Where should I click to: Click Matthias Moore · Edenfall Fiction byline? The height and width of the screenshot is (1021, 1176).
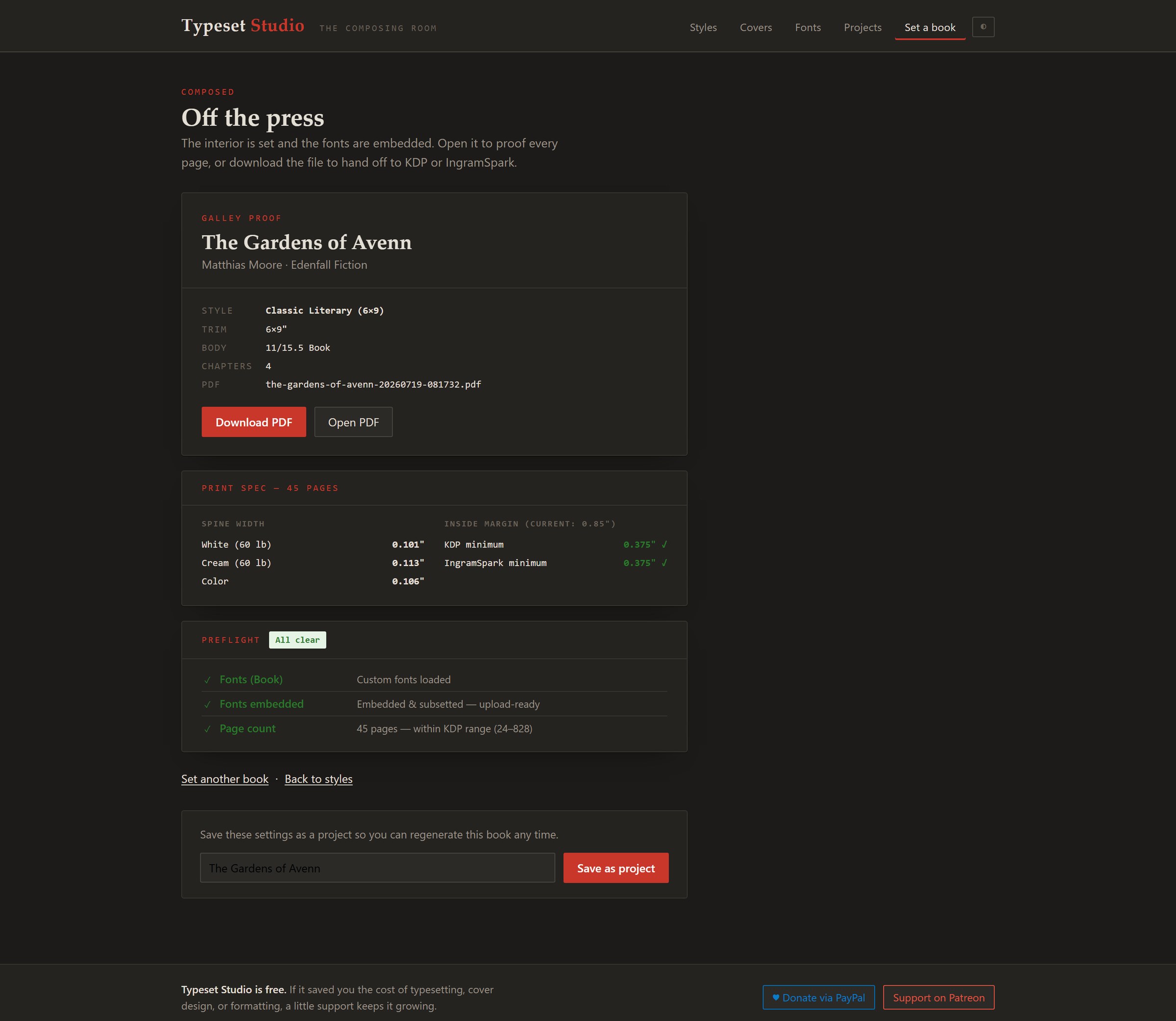coord(284,265)
